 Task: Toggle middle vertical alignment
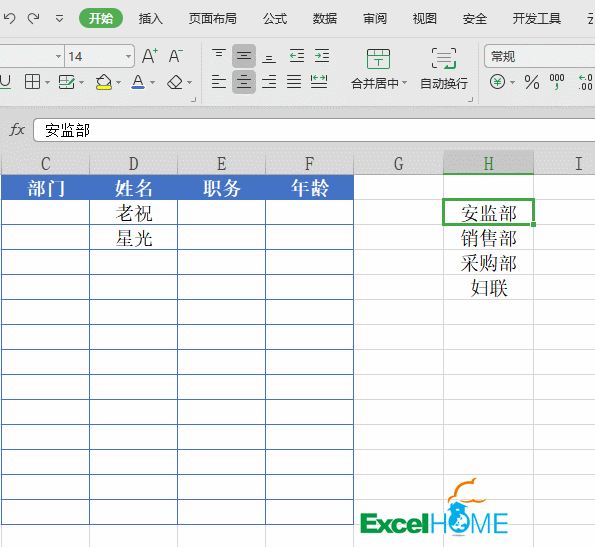(244, 56)
